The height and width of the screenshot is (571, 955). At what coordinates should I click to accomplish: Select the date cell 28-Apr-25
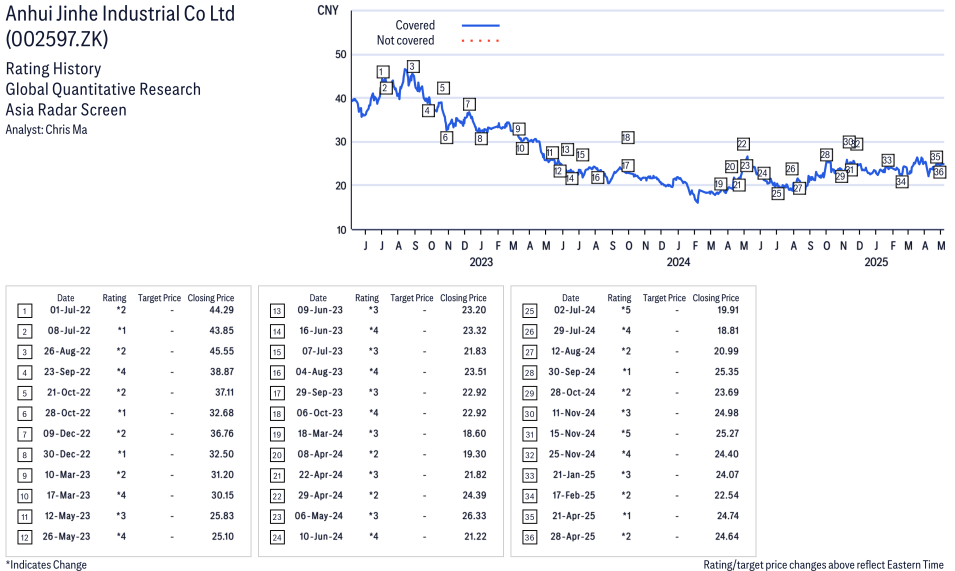point(573,537)
